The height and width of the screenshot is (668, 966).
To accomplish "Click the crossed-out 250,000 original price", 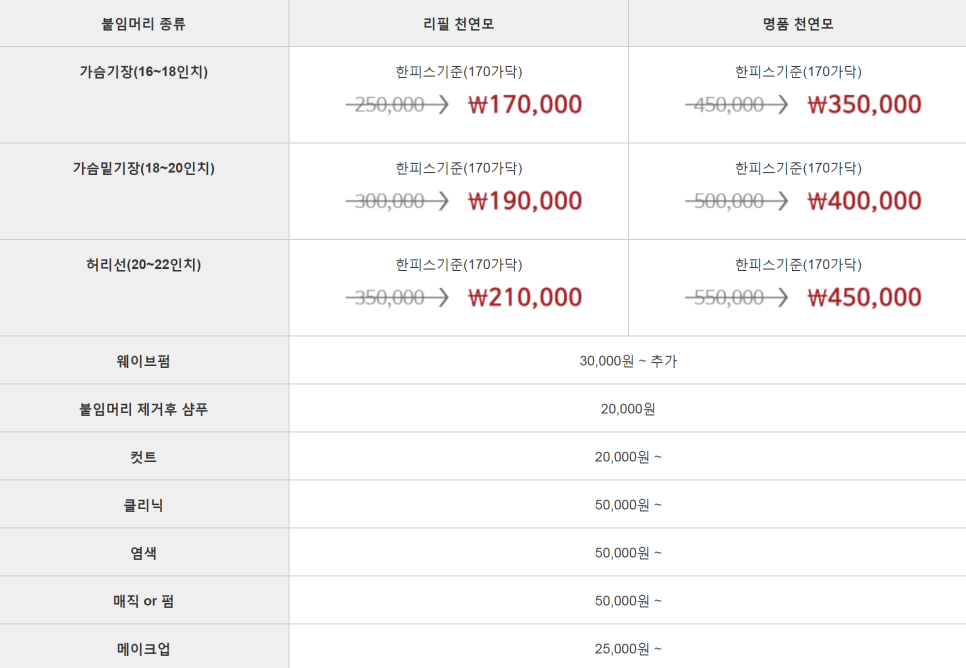I will [389, 105].
